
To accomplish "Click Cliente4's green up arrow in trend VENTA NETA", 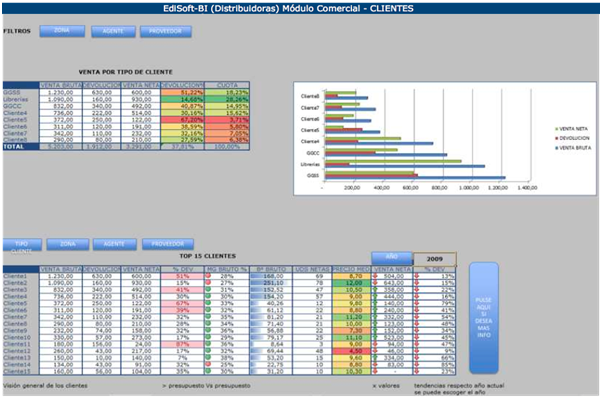I will pyautogui.click(x=375, y=296).
